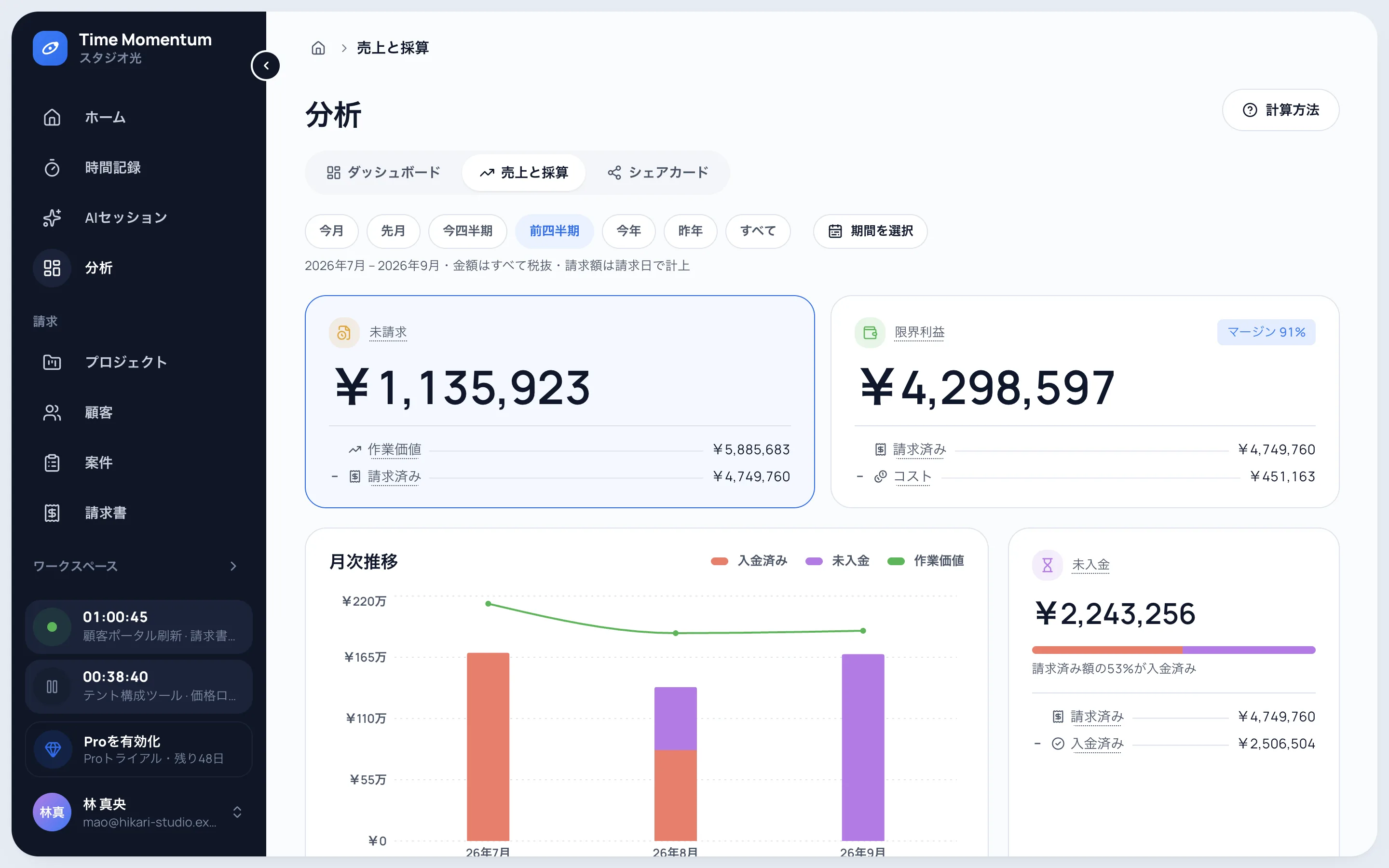Click the 売上と採算 breadcrumb text
The image size is (1389, 868).
tap(393, 48)
